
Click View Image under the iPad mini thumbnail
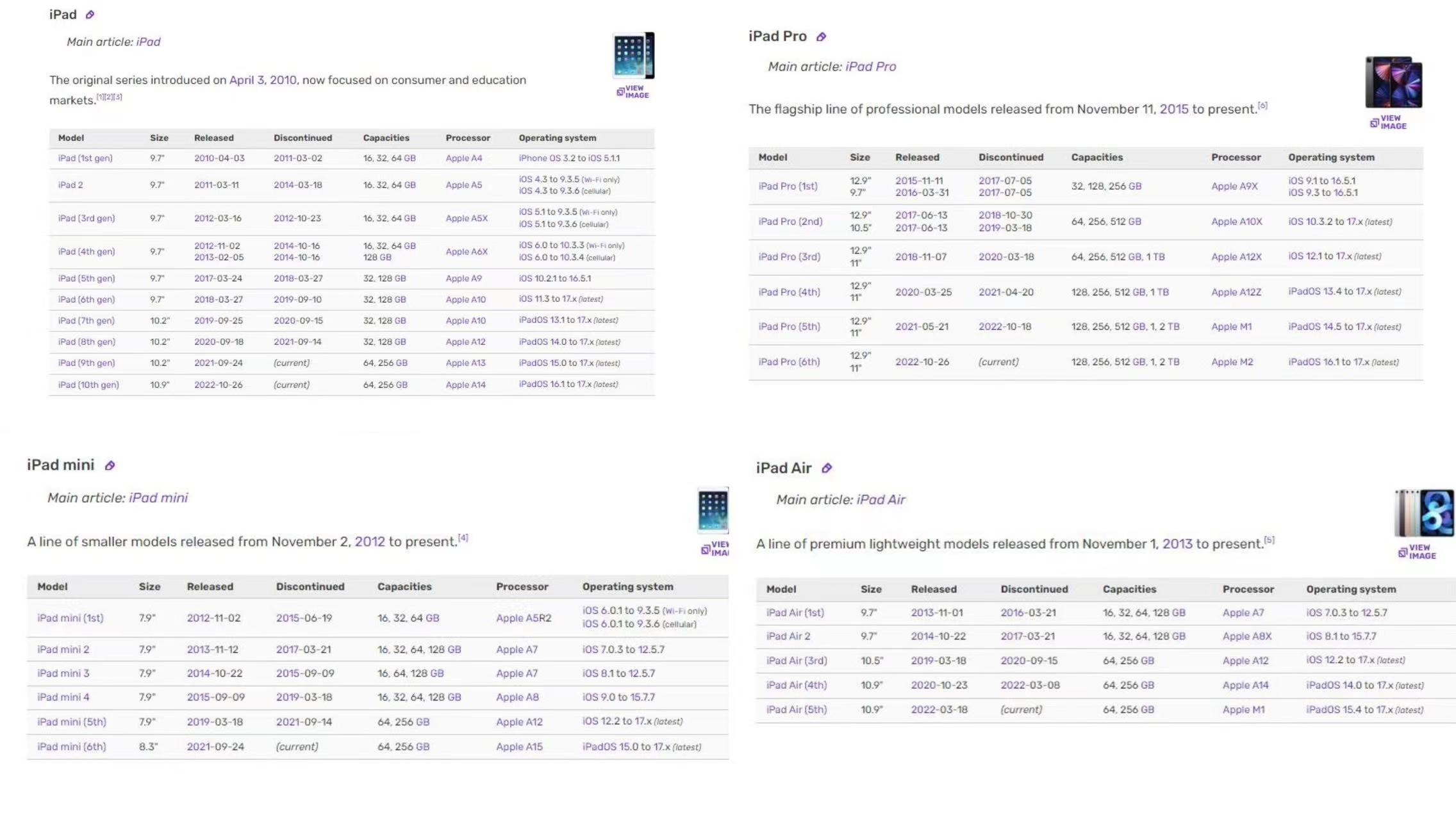tap(715, 549)
